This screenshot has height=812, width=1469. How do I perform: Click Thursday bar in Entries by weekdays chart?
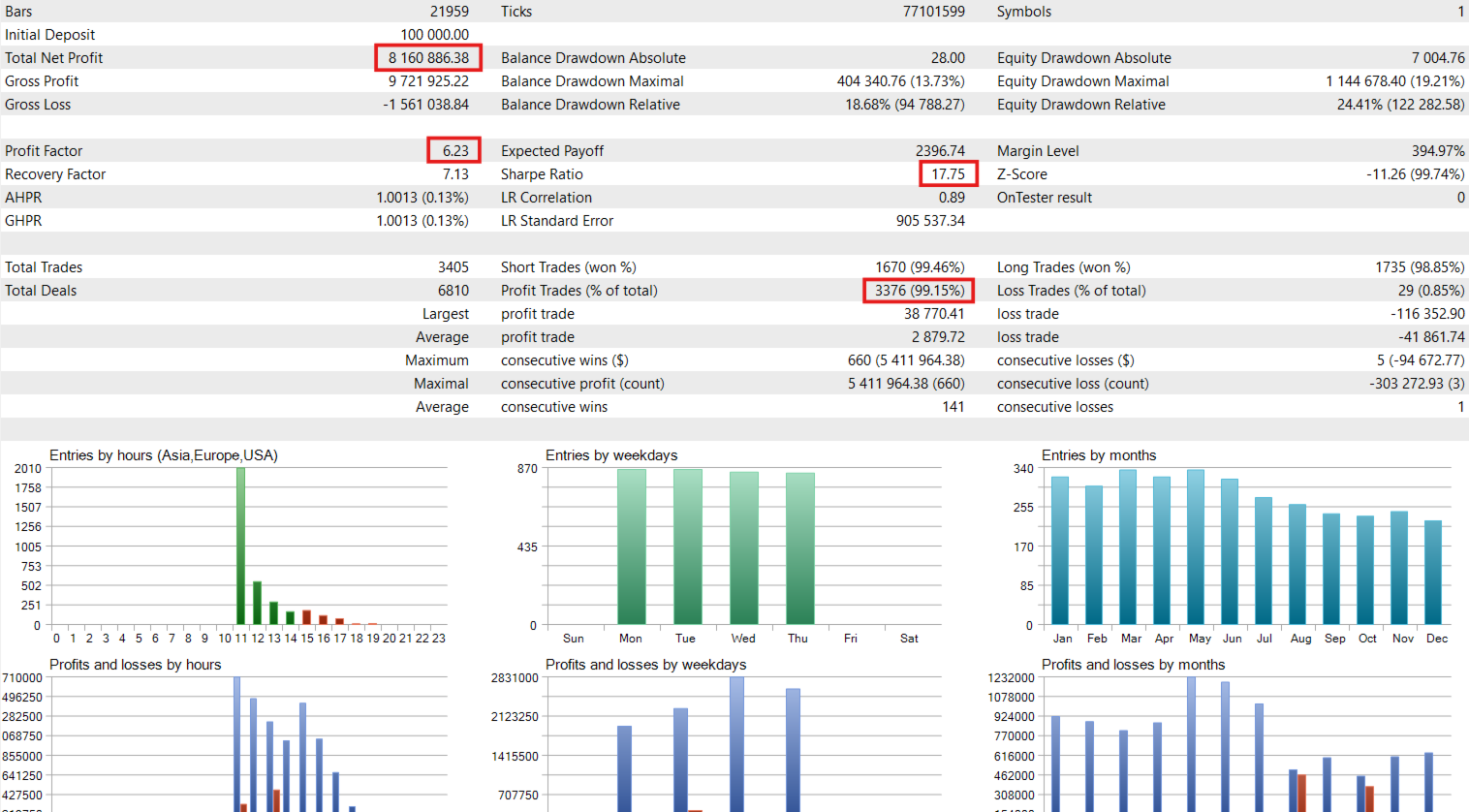800,548
